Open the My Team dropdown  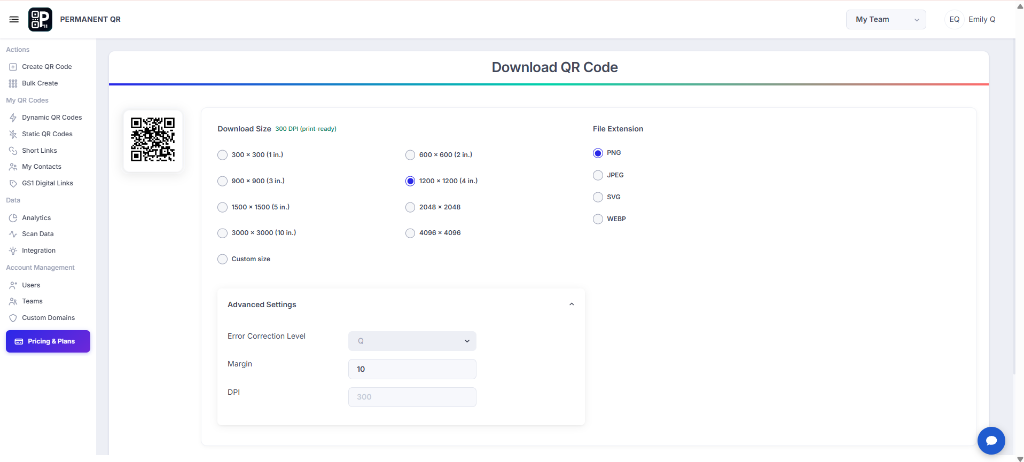click(x=886, y=20)
